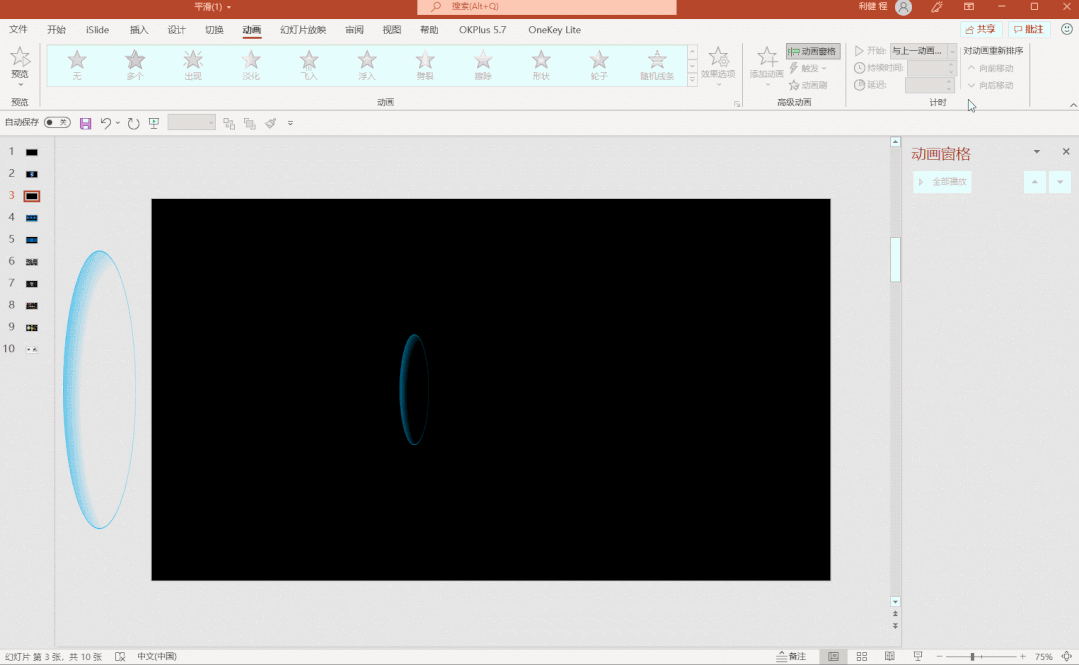Click the 预览 preview star icon
This screenshot has height=665, width=1079.
[x=20, y=57]
